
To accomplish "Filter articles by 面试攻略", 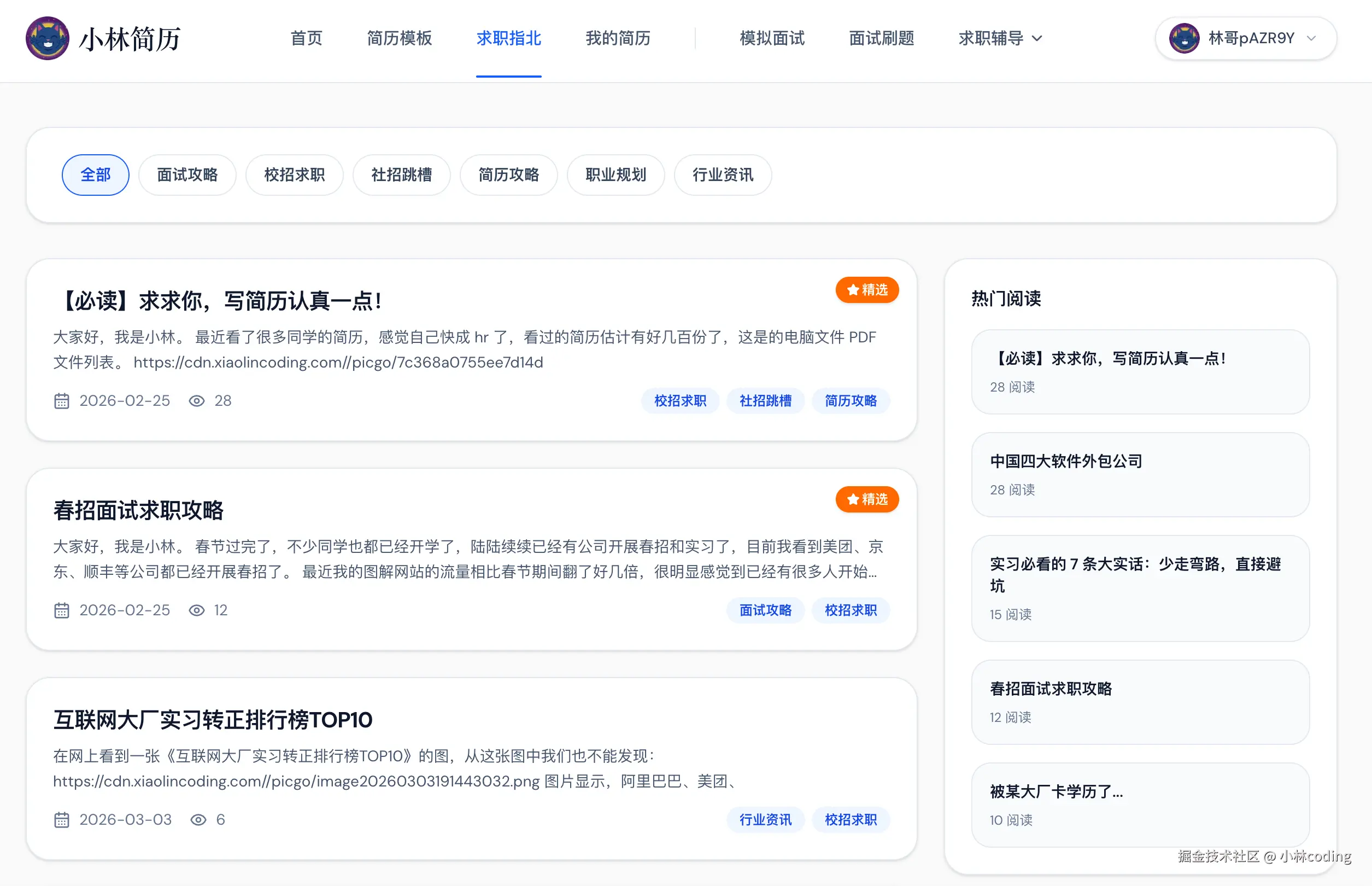I will (x=187, y=175).
